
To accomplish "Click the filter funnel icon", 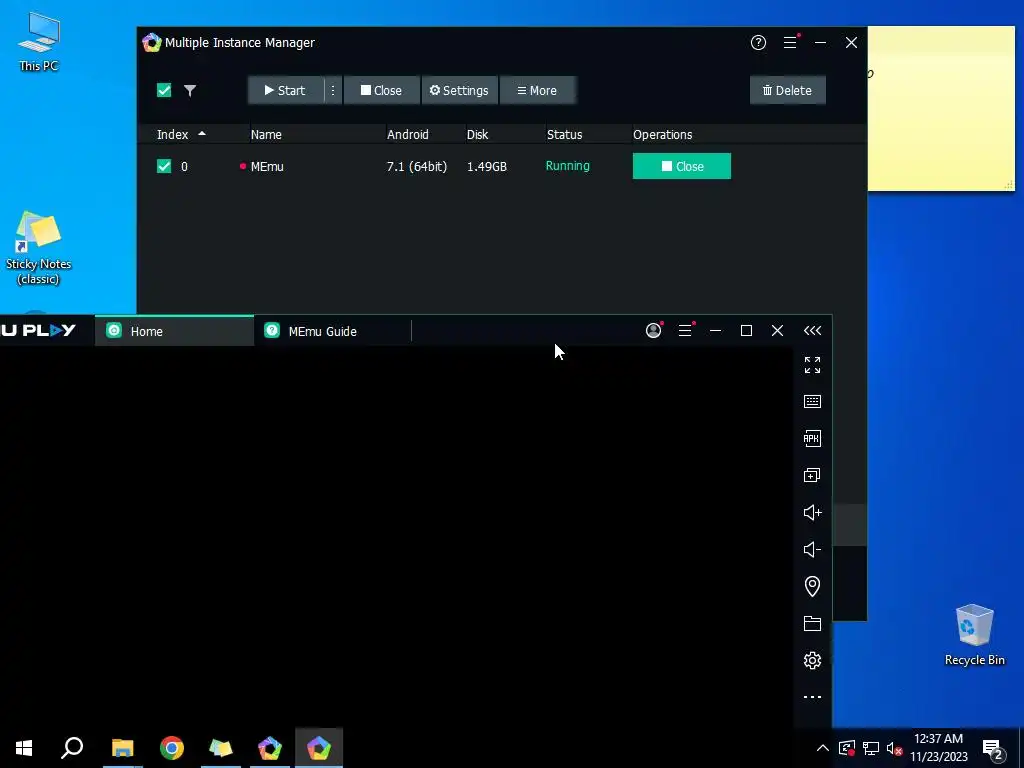I will (190, 91).
